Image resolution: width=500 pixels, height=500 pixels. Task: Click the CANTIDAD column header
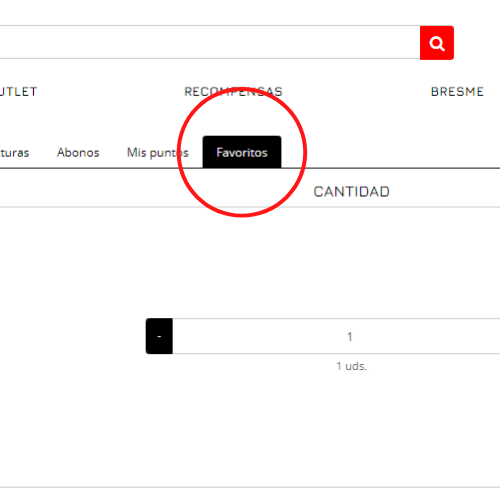click(351, 192)
